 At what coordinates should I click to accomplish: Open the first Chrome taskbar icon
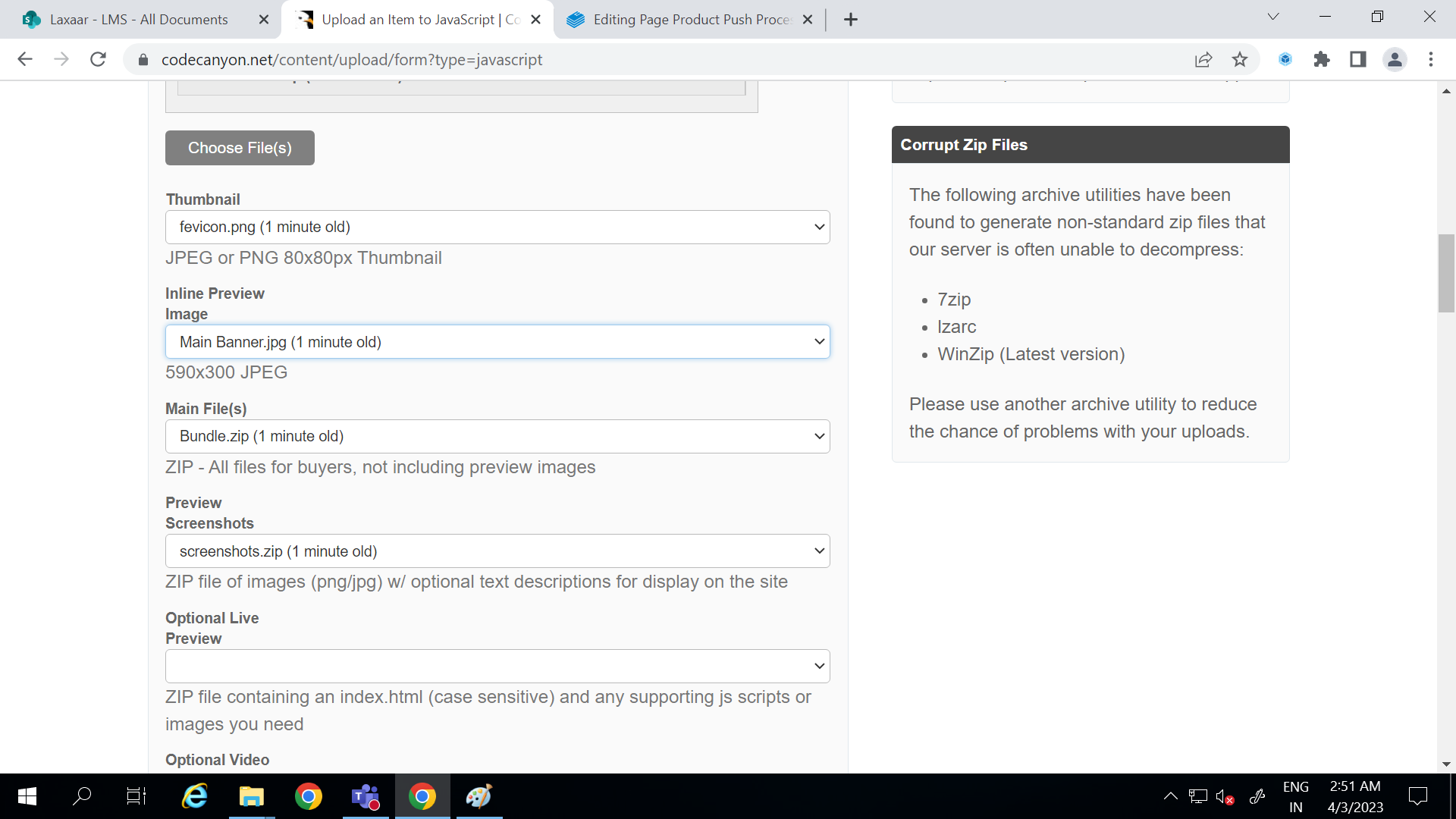(x=309, y=796)
